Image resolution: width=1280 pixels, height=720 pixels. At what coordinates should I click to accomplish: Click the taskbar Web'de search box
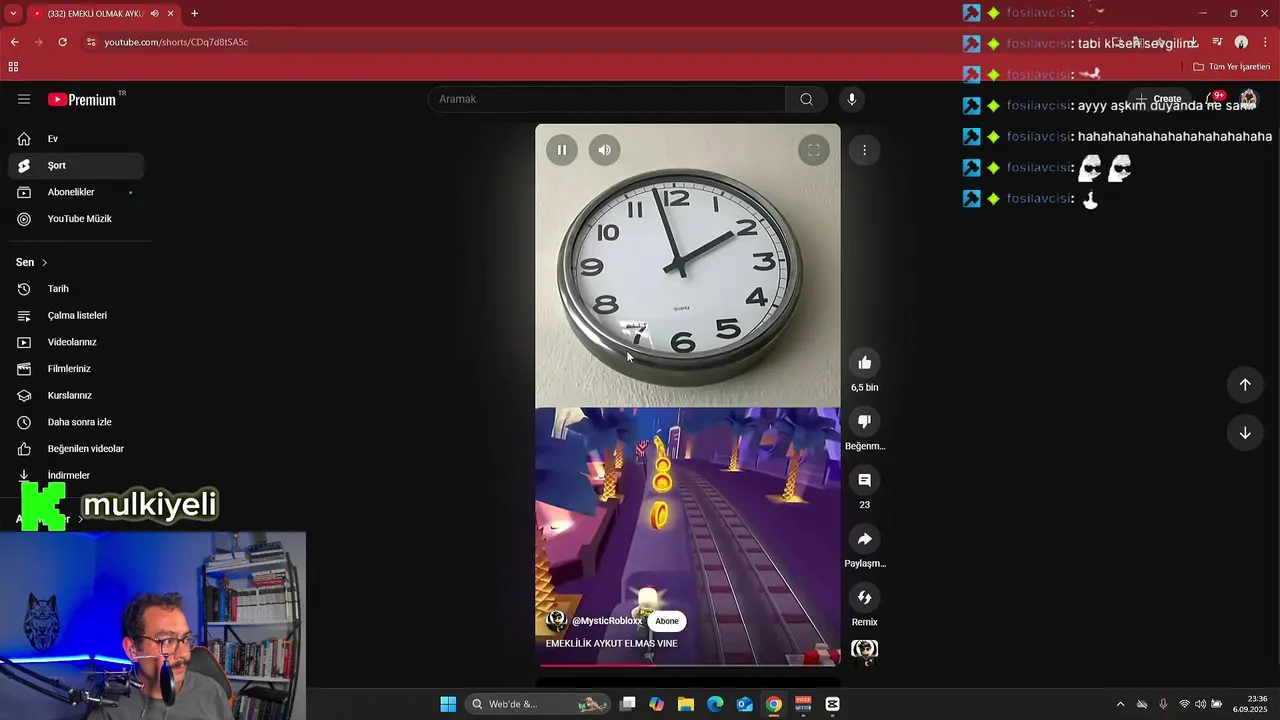(540, 704)
